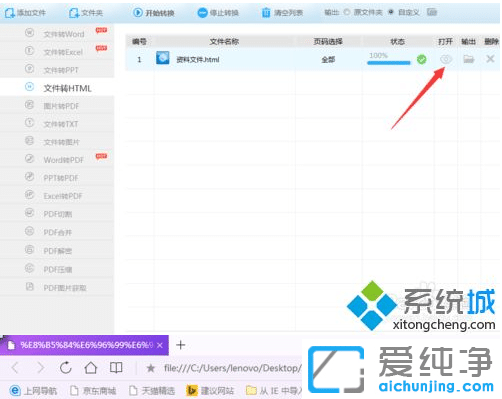This screenshot has height=399, width=502.
Task: Click the file type thumbnail of 资料文件.html
Action: point(163,58)
